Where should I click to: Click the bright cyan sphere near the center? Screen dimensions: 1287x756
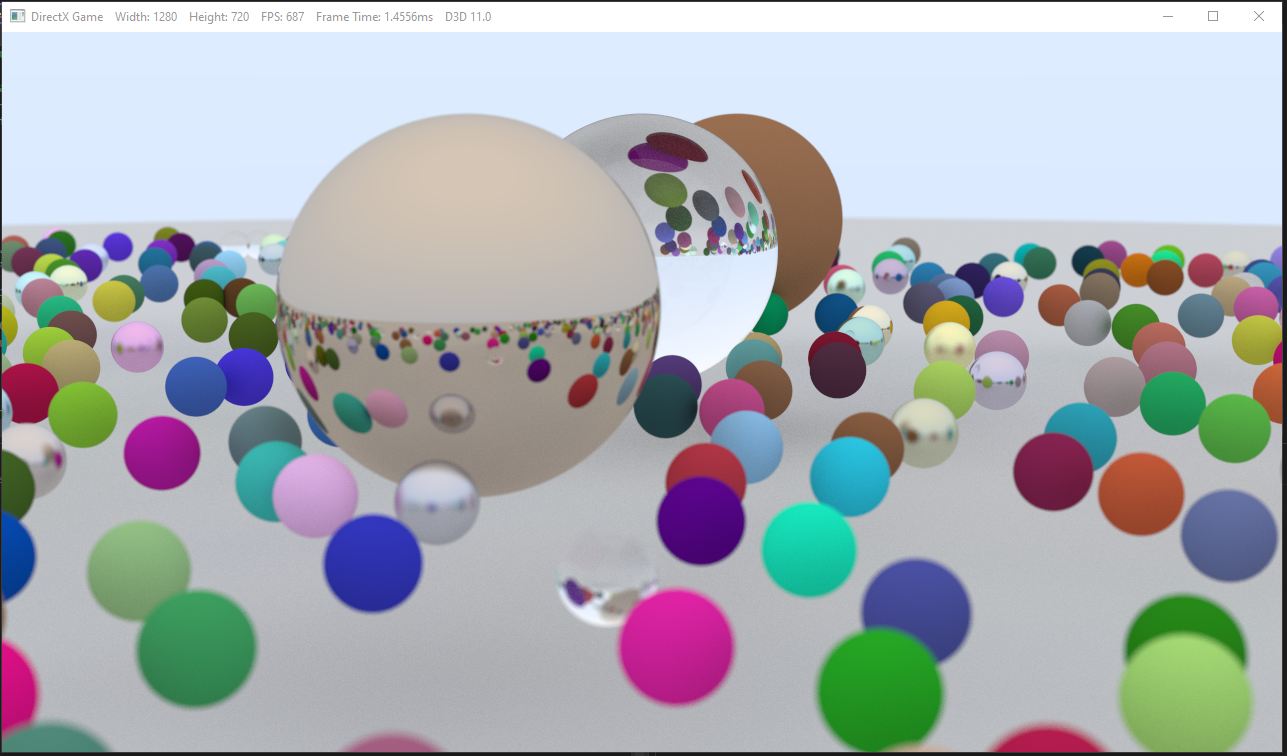[x=849, y=476]
